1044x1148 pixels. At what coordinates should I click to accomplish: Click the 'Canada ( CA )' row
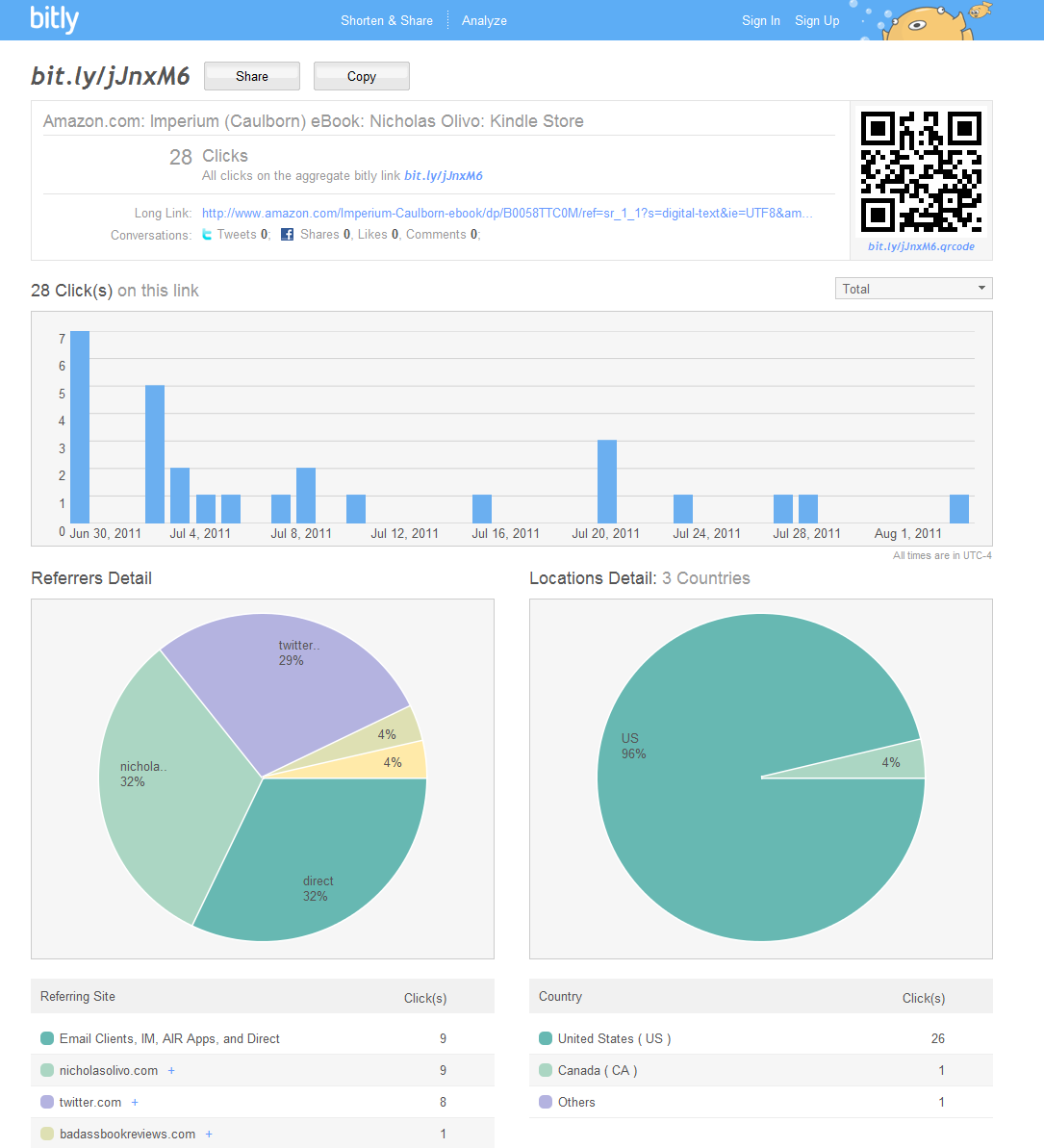point(761,1070)
